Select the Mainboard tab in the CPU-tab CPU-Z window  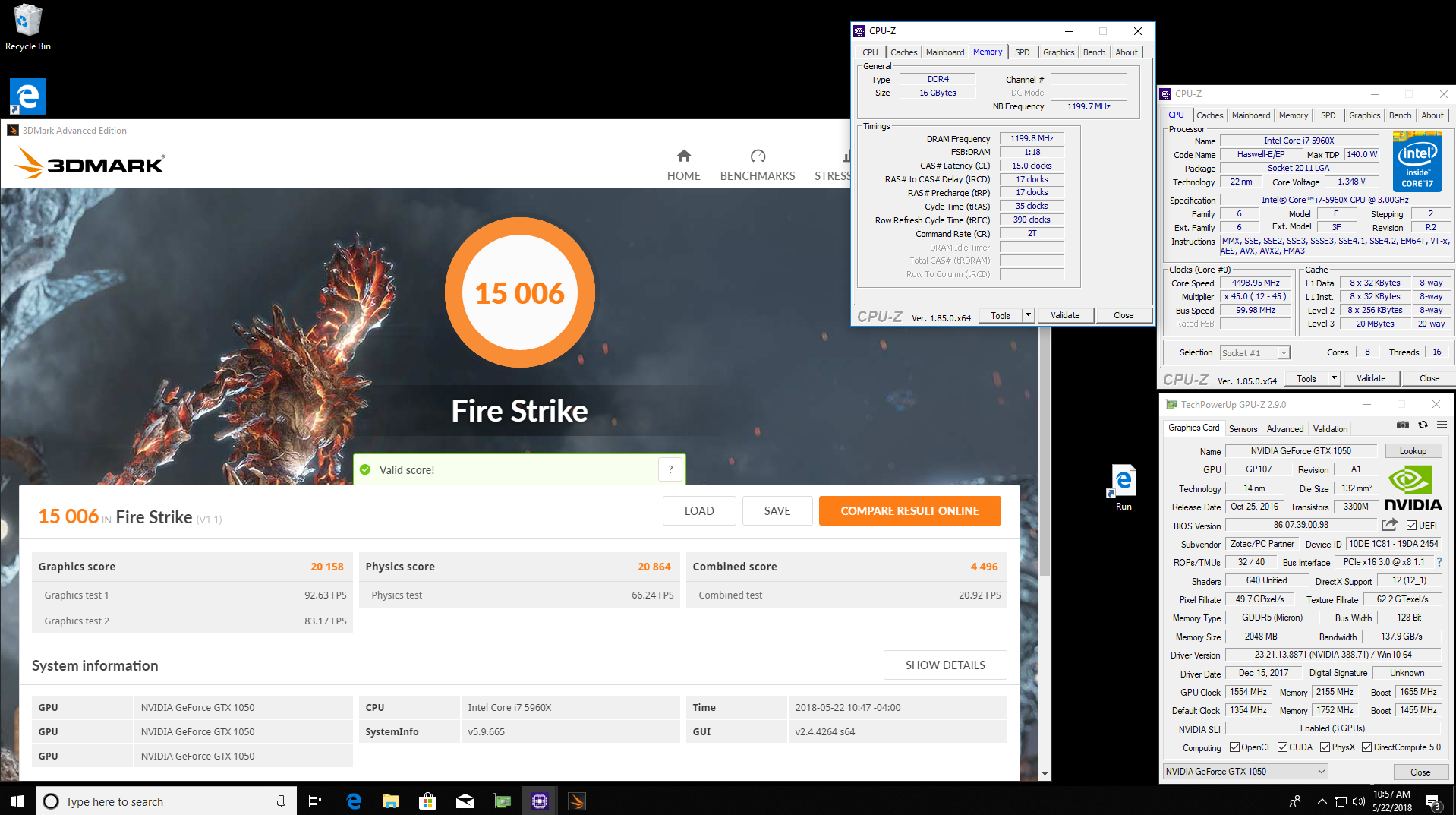coord(1250,115)
